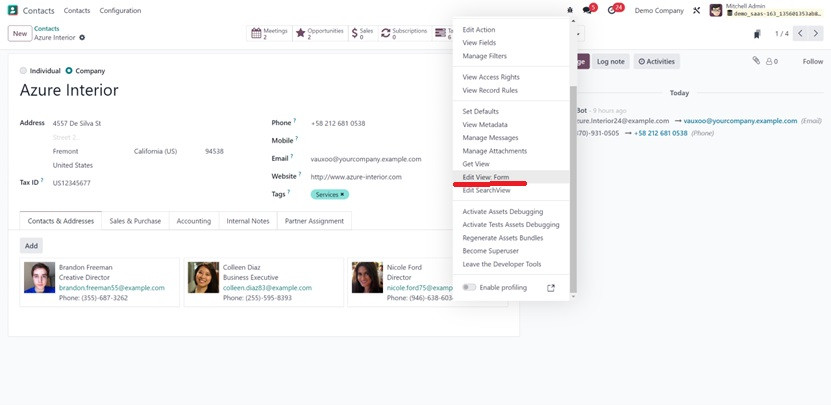
Task: Click the Activities button
Action: tap(657, 61)
